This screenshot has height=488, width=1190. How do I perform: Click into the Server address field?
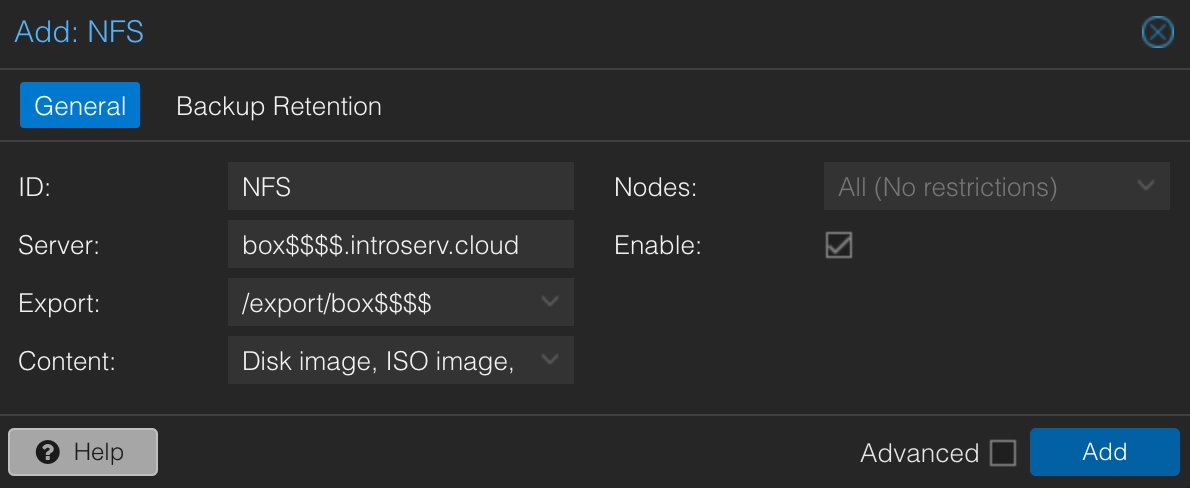[x=400, y=245]
